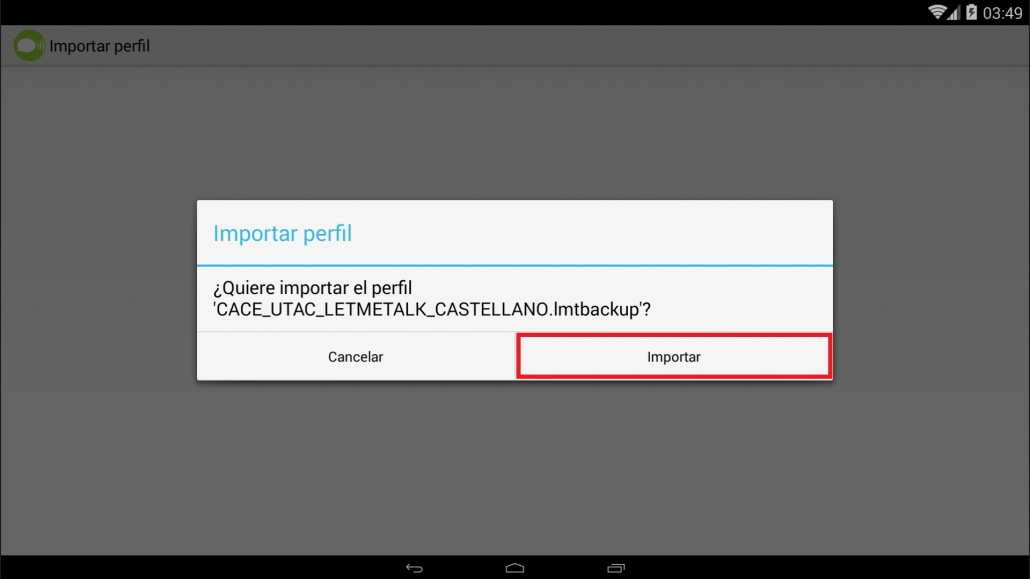Tap the LetMeTalk app logo icon
This screenshot has height=579, width=1030.
[30, 45]
